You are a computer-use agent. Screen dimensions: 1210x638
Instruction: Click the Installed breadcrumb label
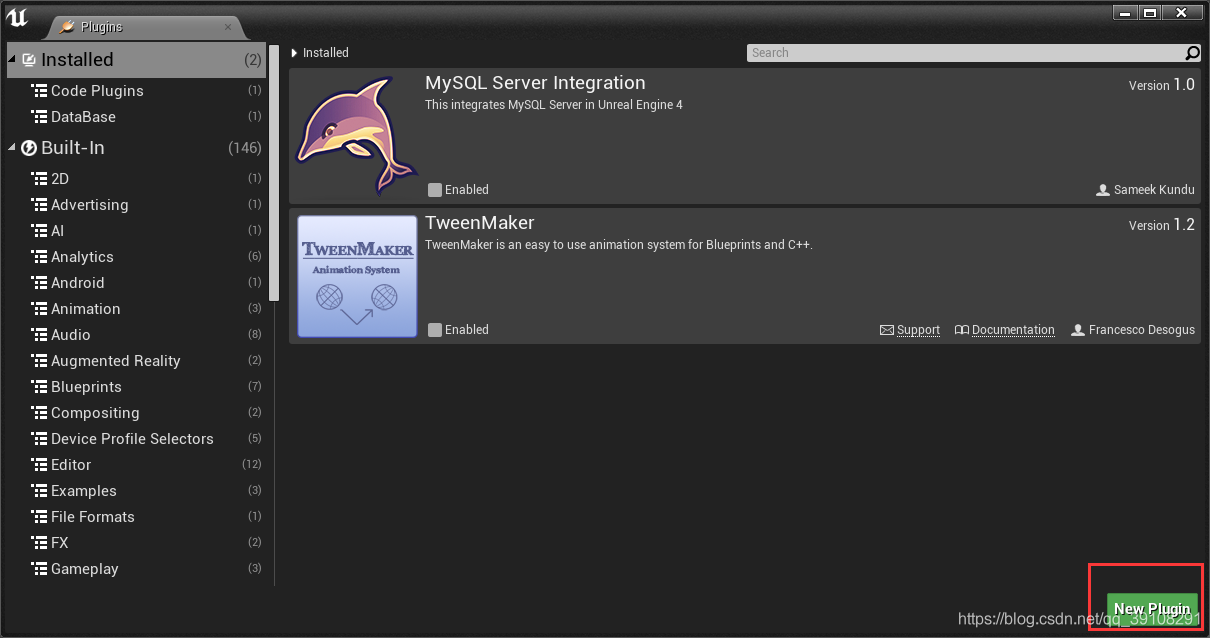[326, 53]
